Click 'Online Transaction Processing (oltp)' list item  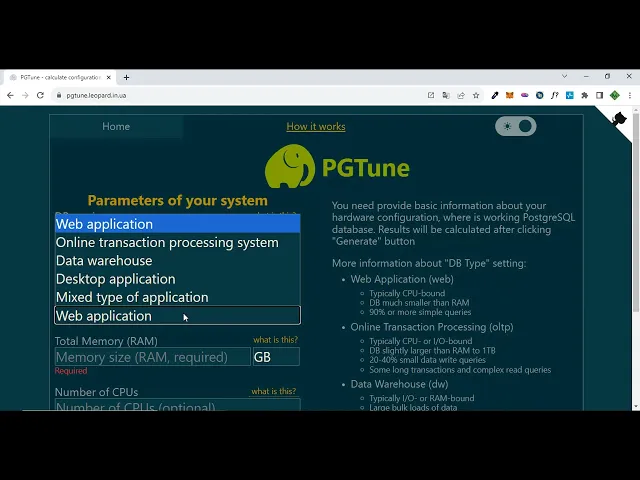[432, 327]
